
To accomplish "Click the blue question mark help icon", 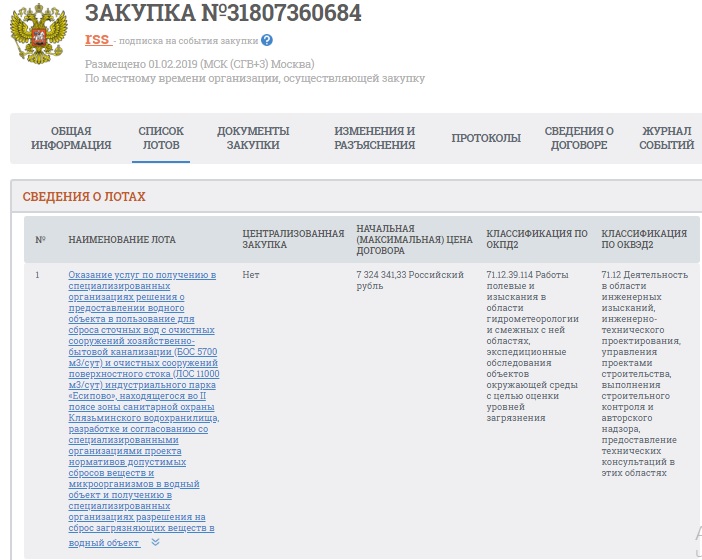I will 267,41.
